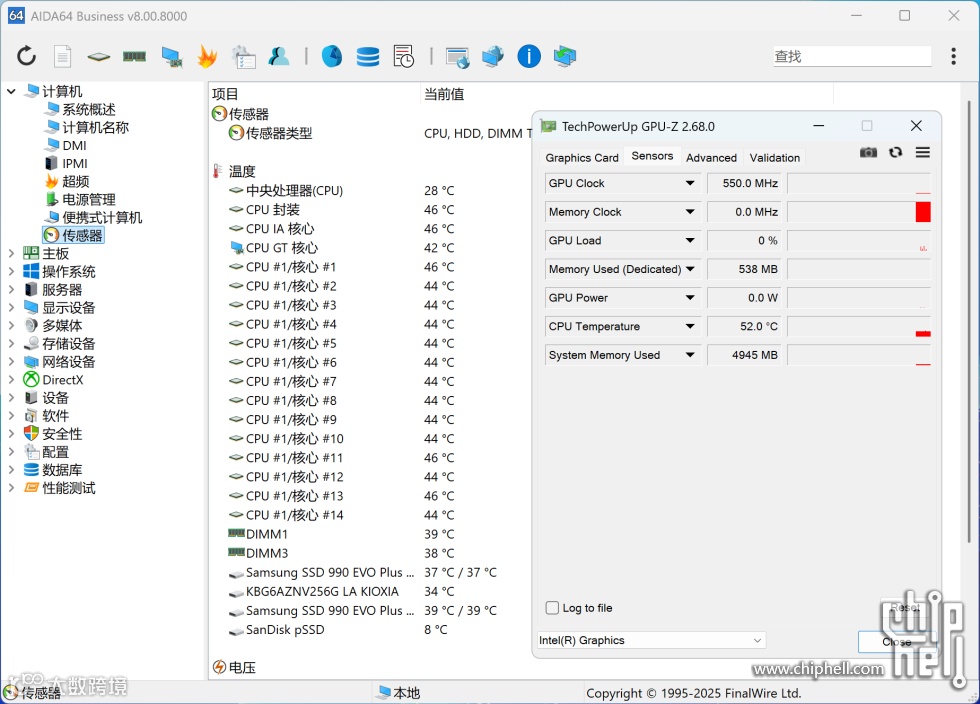The image size is (980, 704).
Task: Select 计算机名称 in the tree
Action: (96, 128)
